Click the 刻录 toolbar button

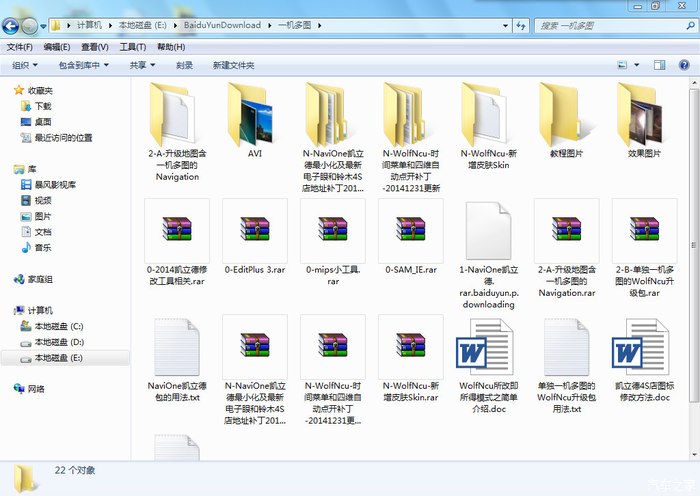(184, 66)
